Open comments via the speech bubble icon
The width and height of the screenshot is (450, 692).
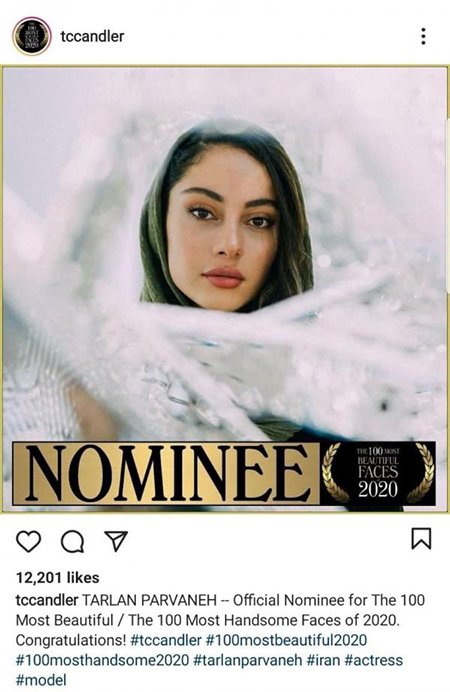tap(72, 541)
